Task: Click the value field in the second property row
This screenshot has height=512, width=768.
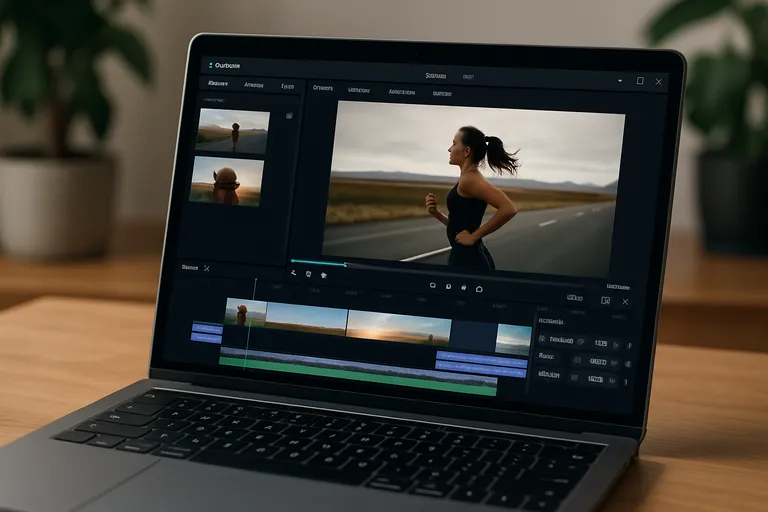Action: (x=597, y=362)
